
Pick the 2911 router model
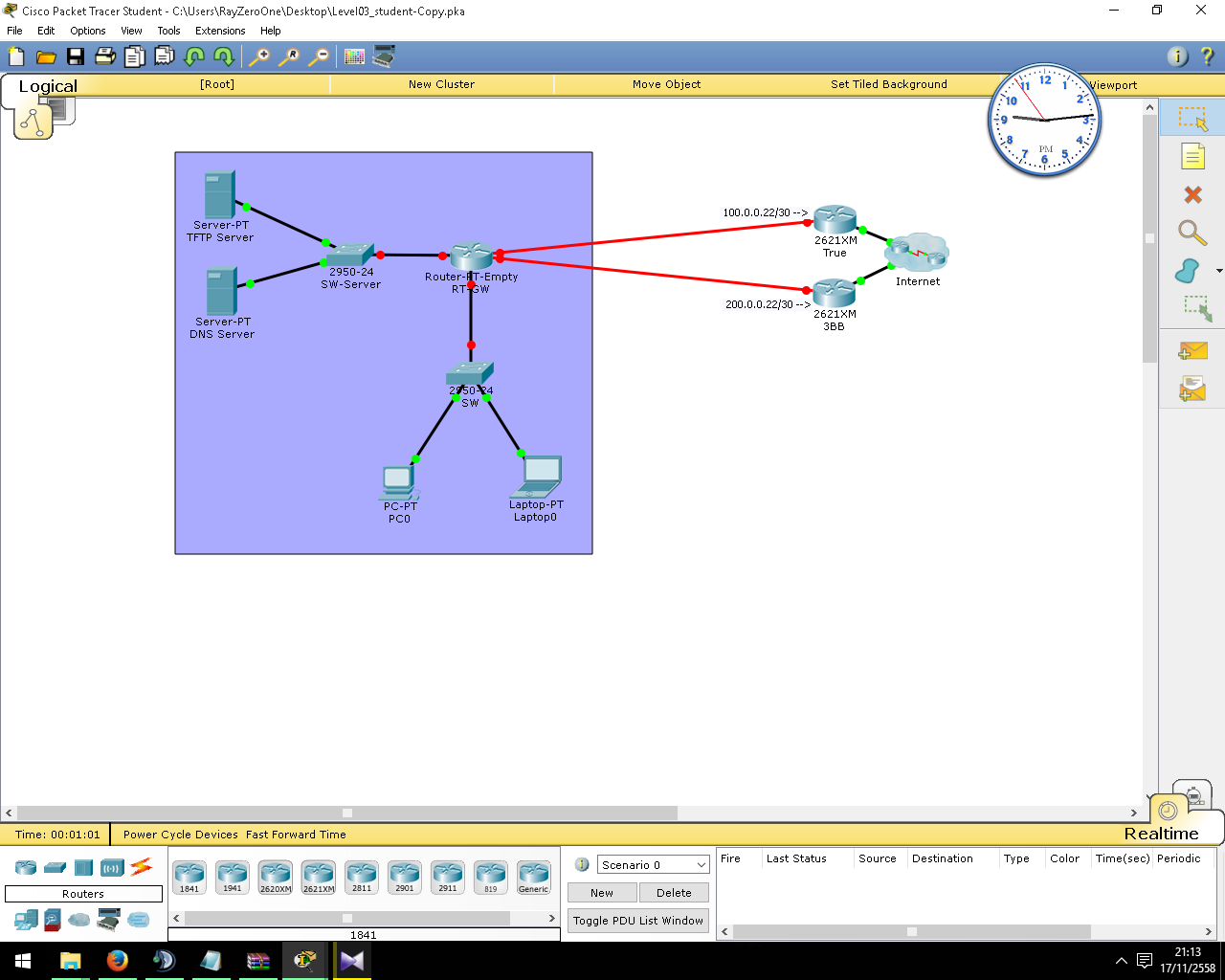[x=448, y=878]
